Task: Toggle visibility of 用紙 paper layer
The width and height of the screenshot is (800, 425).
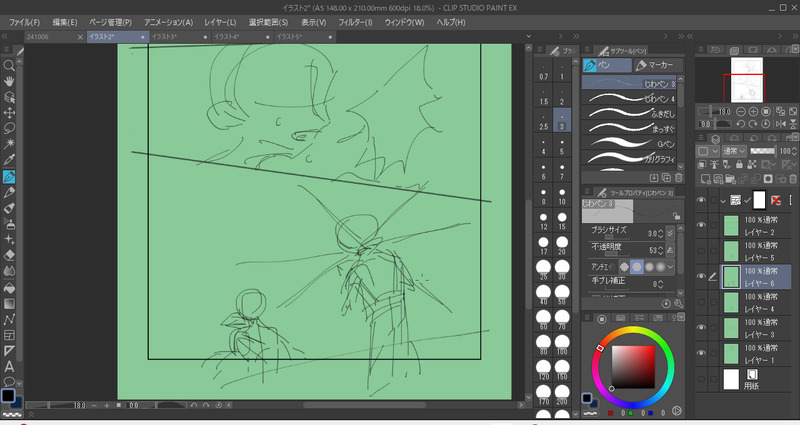Action: (x=701, y=379)
